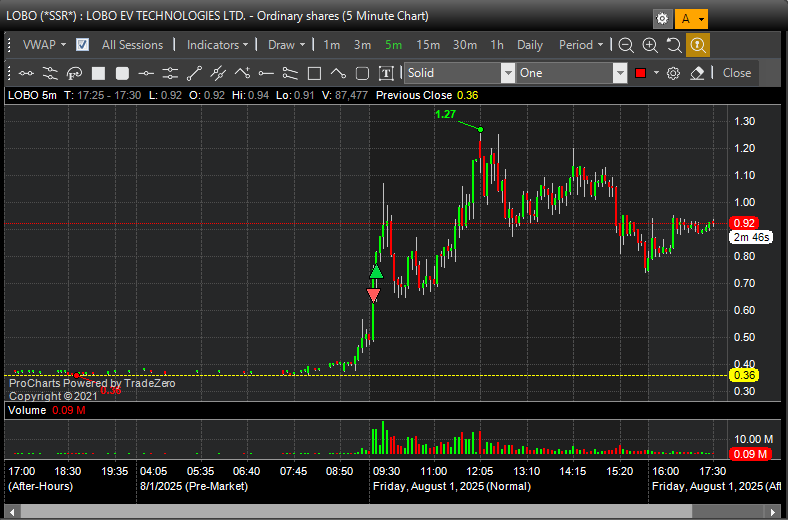Open the Draw menu
The image size is (788, 520).
pyautogui.click(x=286, y=45)
